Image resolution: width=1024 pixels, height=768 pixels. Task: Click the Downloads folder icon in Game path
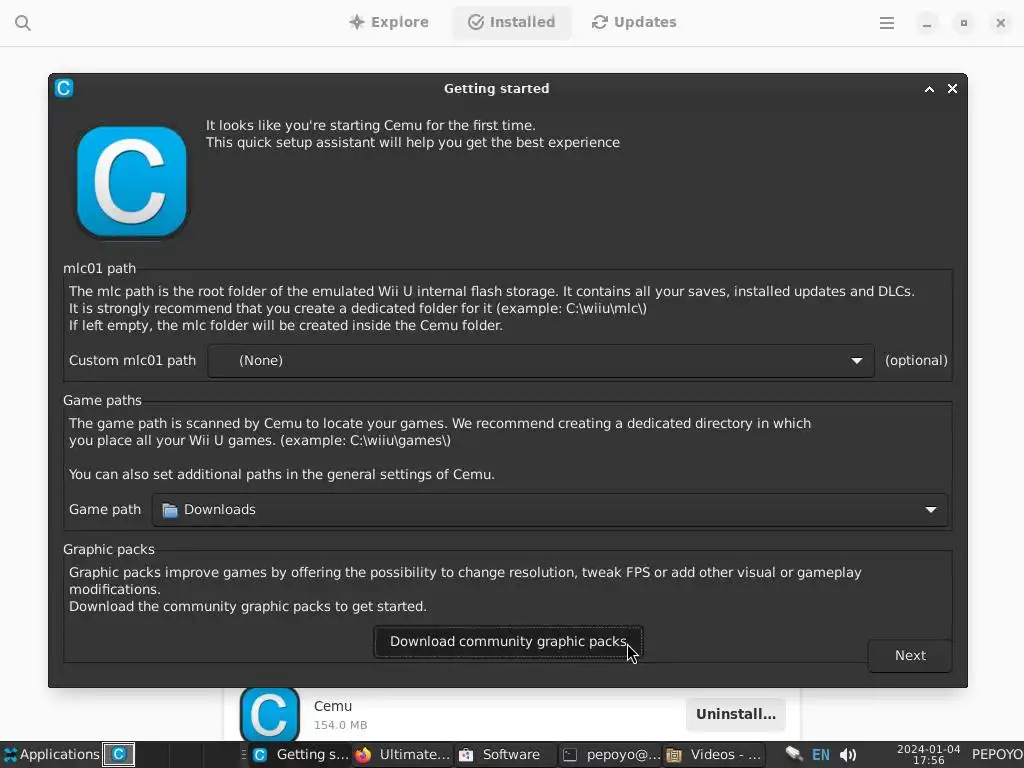(x=170, y=510)
